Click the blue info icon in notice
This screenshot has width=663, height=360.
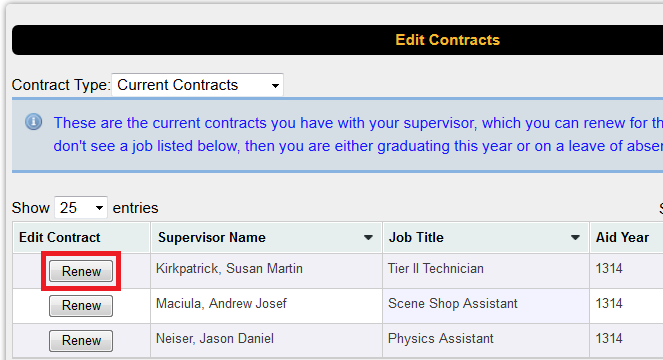tap(33, 122)
